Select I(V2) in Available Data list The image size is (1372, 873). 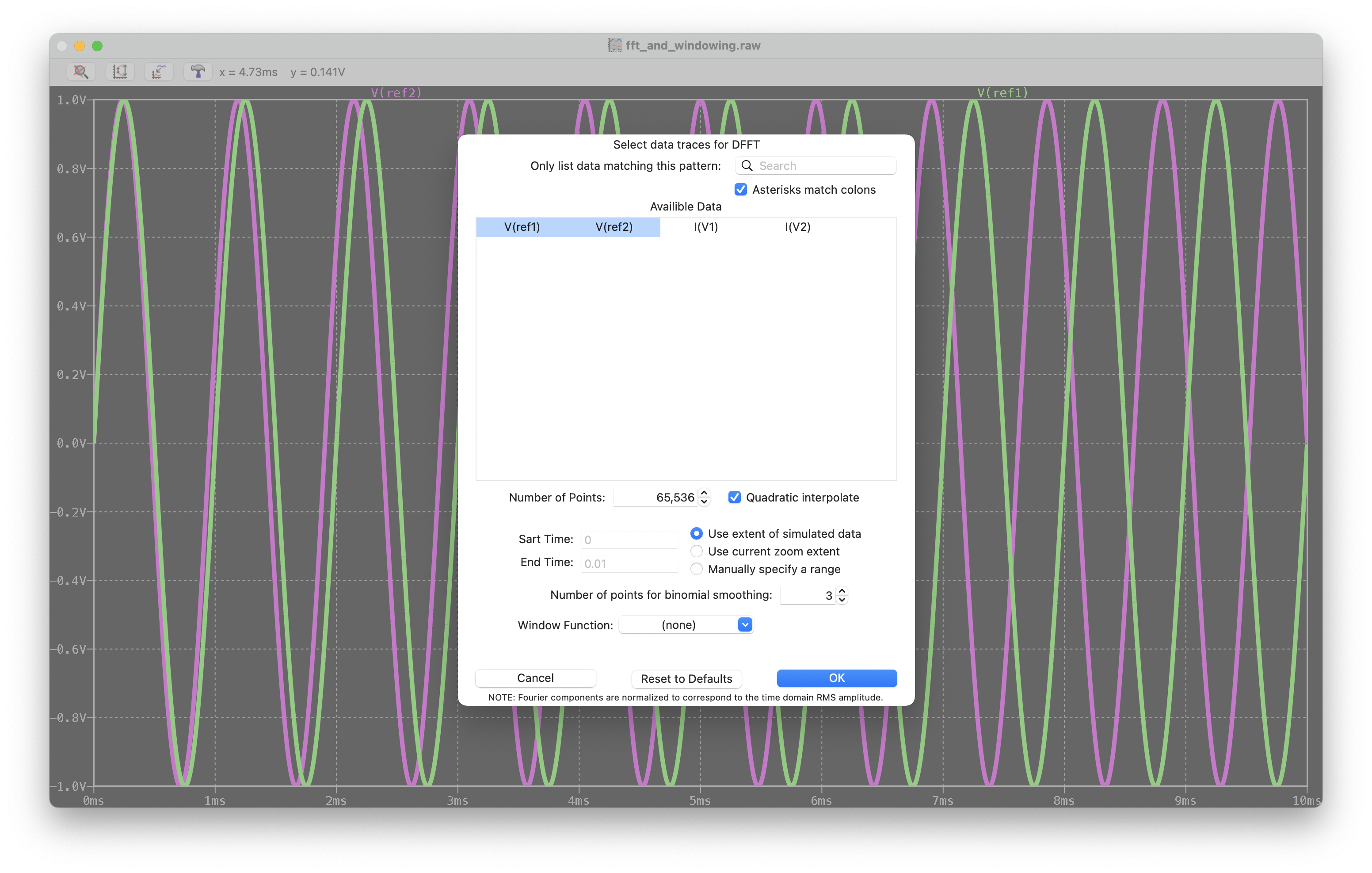[797, 227]
